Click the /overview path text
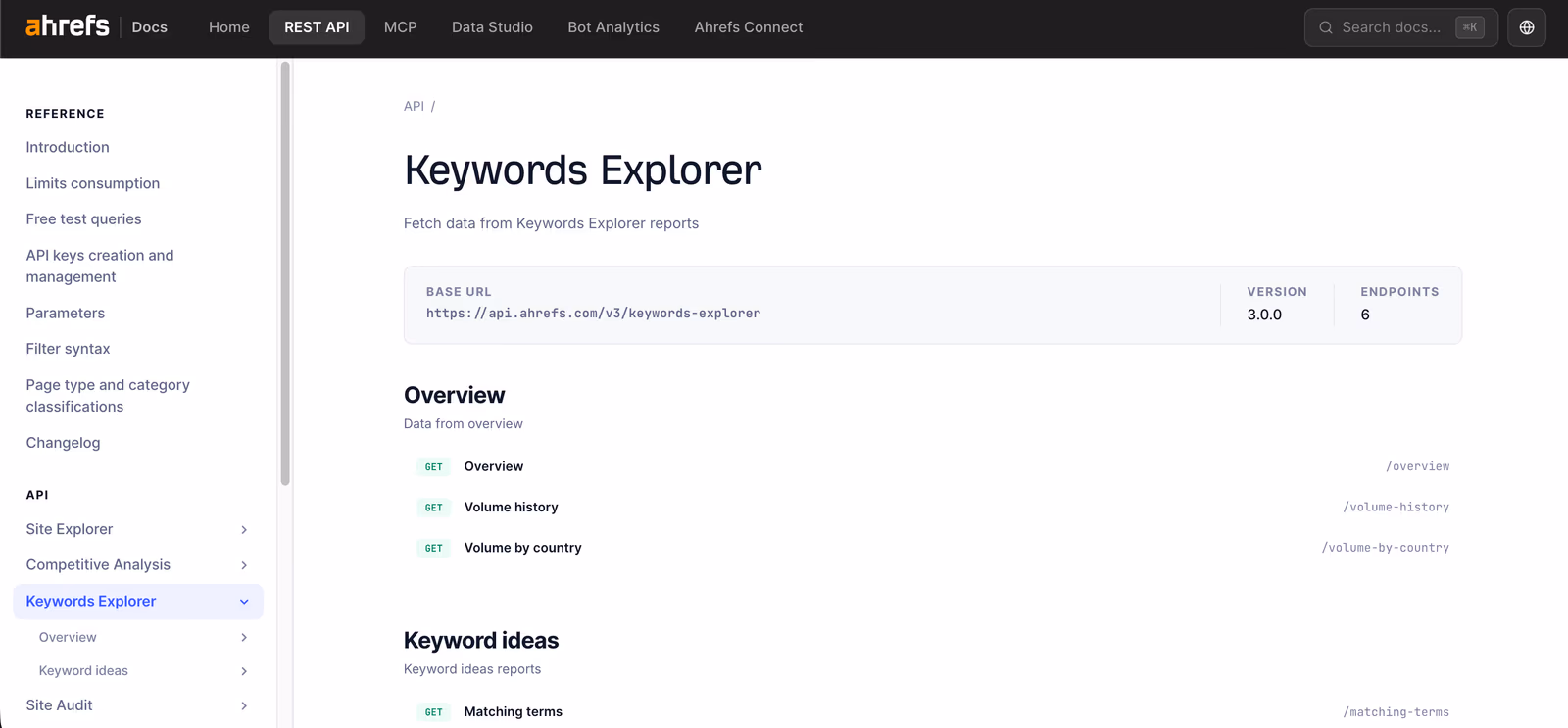The height and width of the screenshot is (728, 1568). tap(1417, 466)
